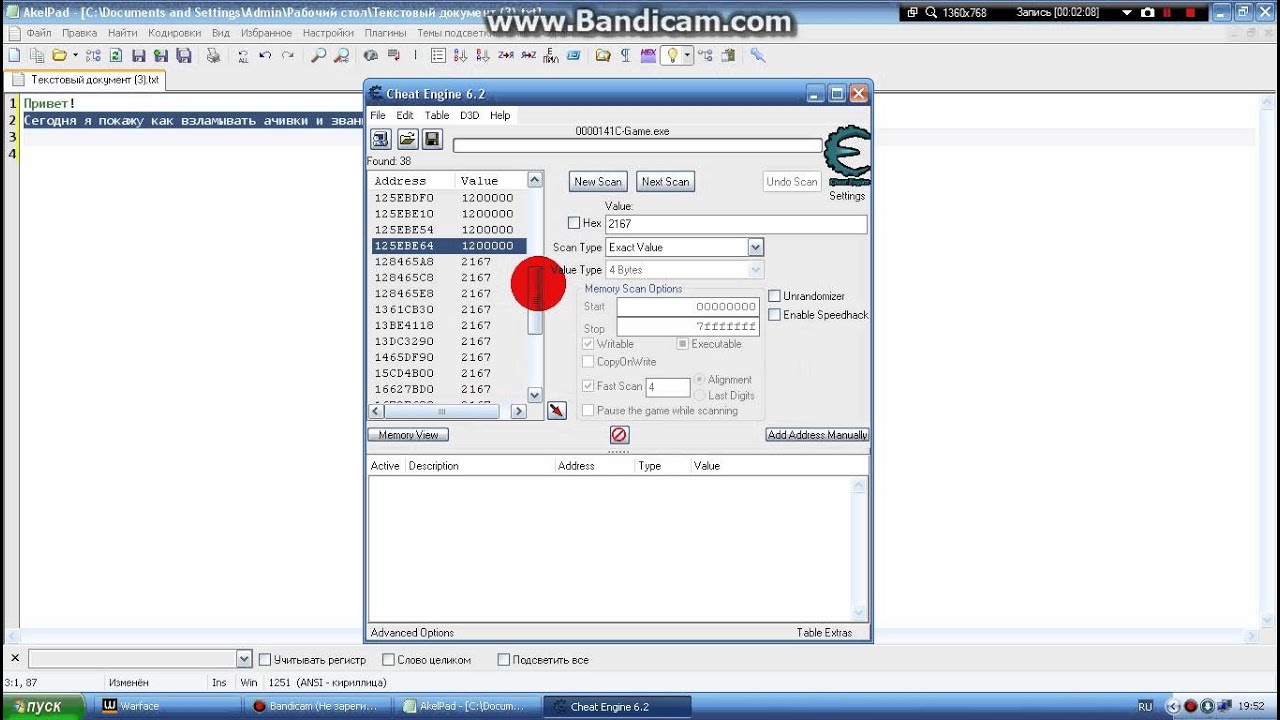Click the Value field containing 2167
This screenshot has width=1280, height=720.
(735, 224)
